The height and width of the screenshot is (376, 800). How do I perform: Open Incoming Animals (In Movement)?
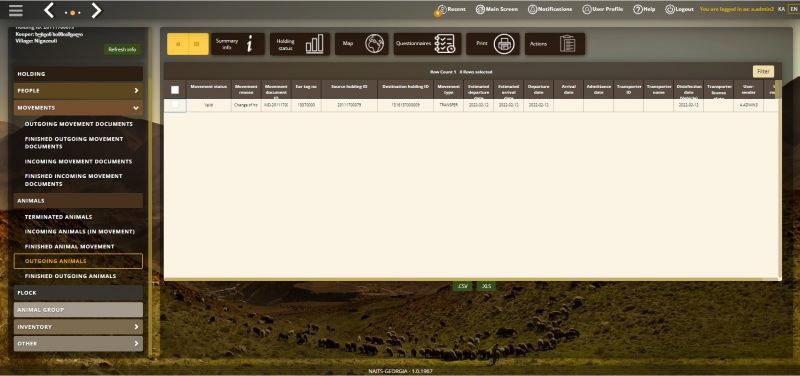tap(80, 232)
